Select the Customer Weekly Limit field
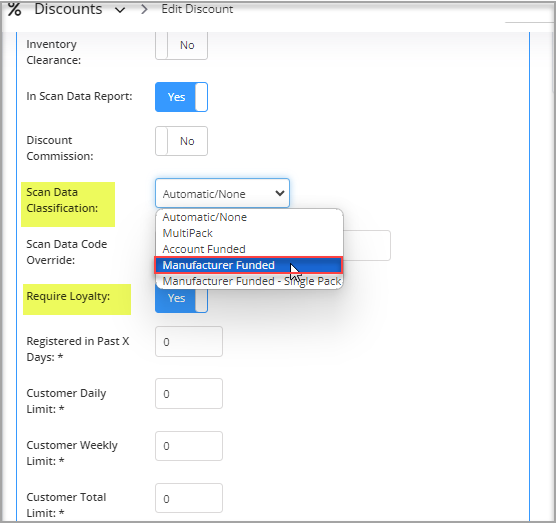This screenshot has height=523, width=556. point(189,446)
